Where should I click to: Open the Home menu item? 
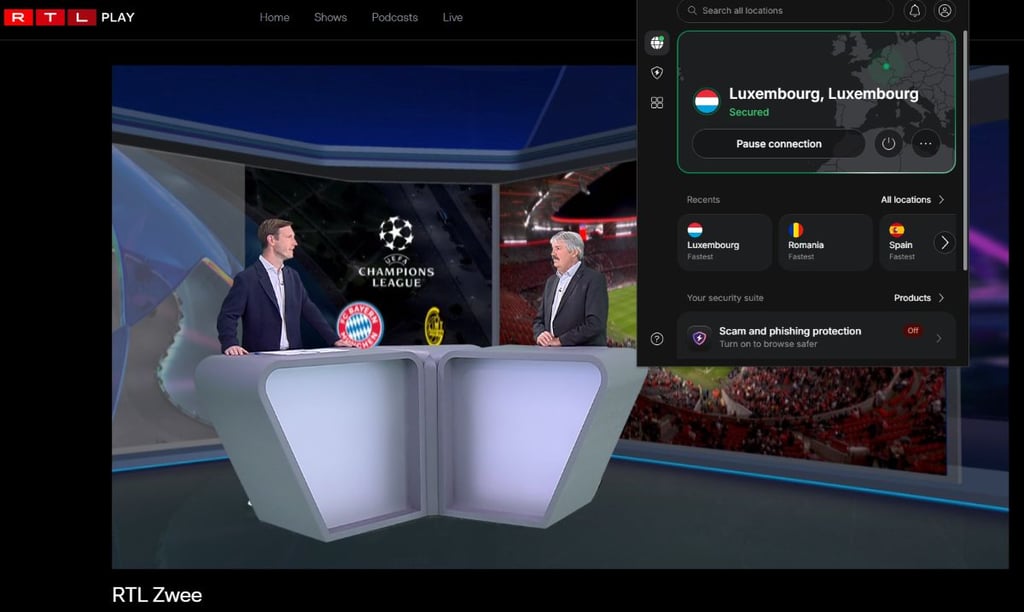pos(274,18)
